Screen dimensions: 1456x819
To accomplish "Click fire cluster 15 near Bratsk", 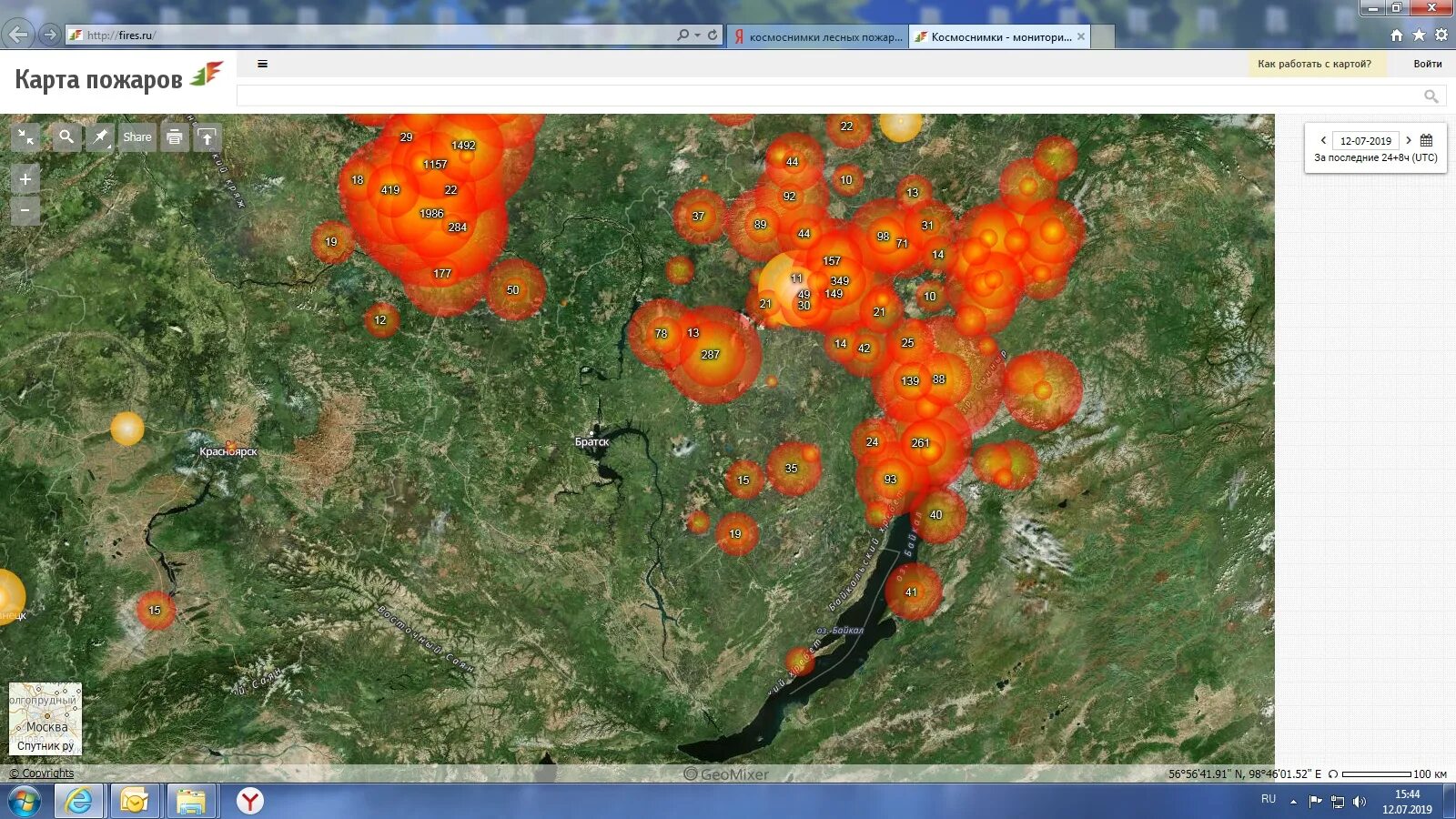I will pos(743,480).
